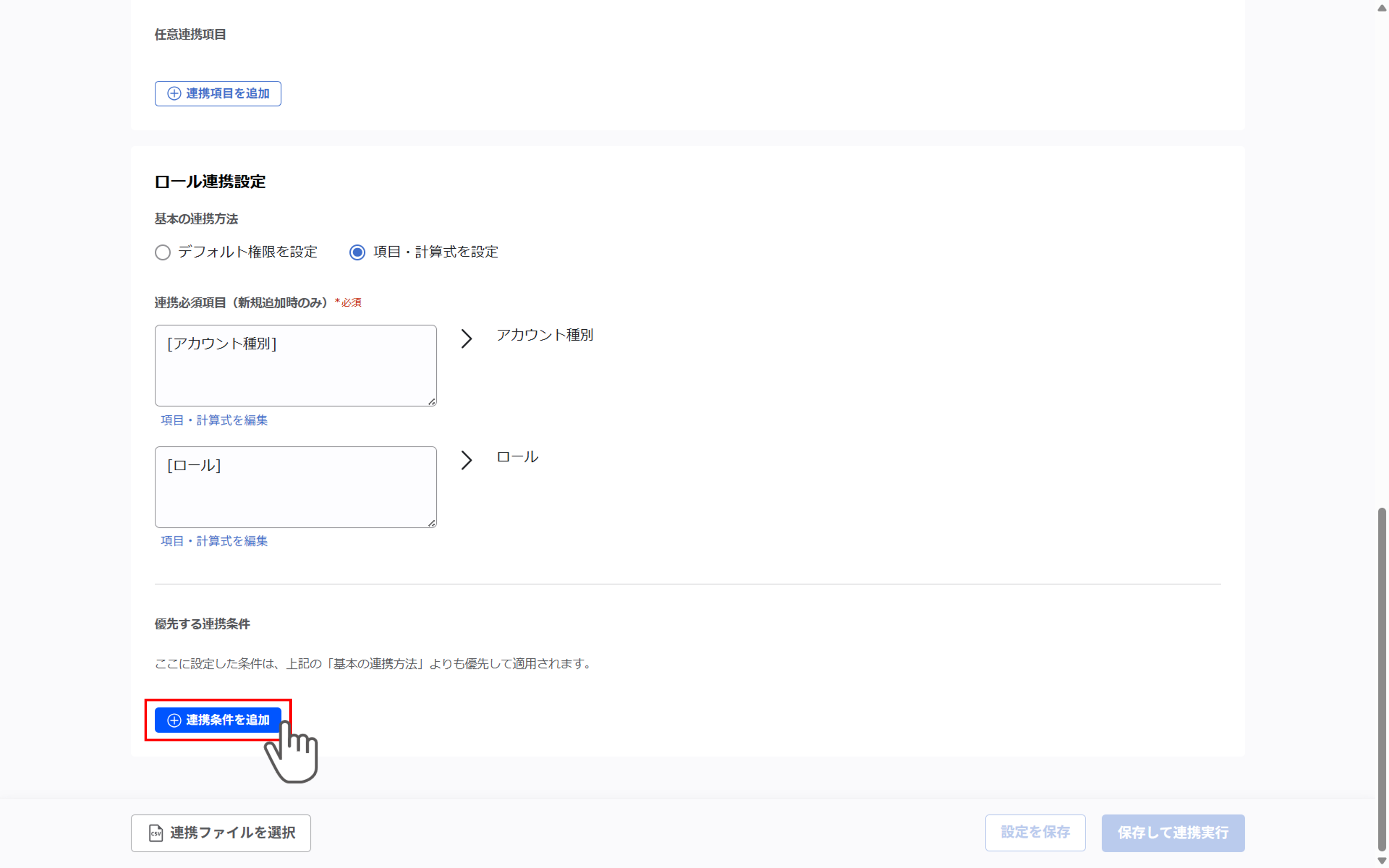Click into the [ロール] text area
The height and width of the screenshot is (868, 1389).
point(296,487)
